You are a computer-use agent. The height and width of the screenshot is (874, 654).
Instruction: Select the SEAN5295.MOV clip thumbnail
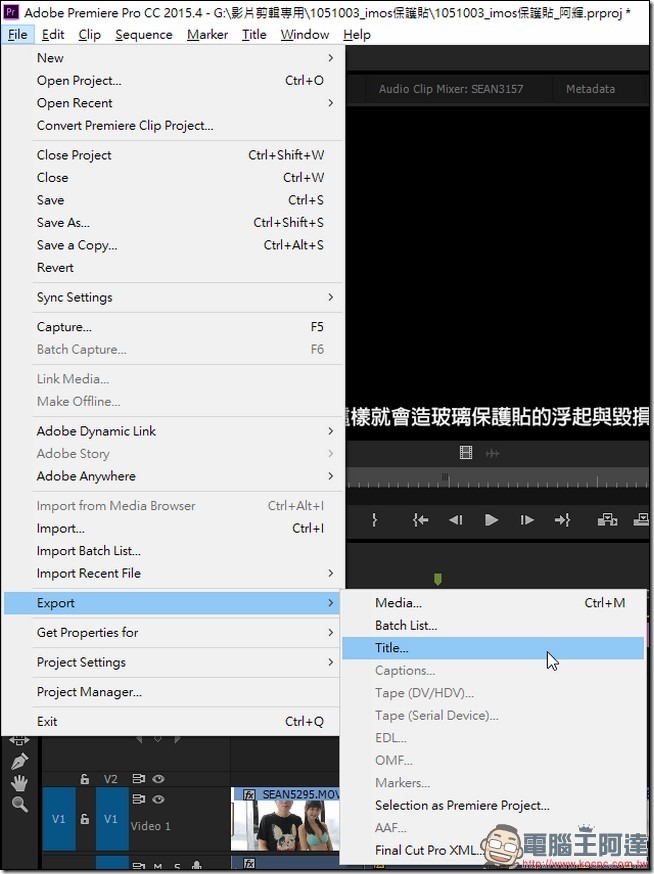285,826
